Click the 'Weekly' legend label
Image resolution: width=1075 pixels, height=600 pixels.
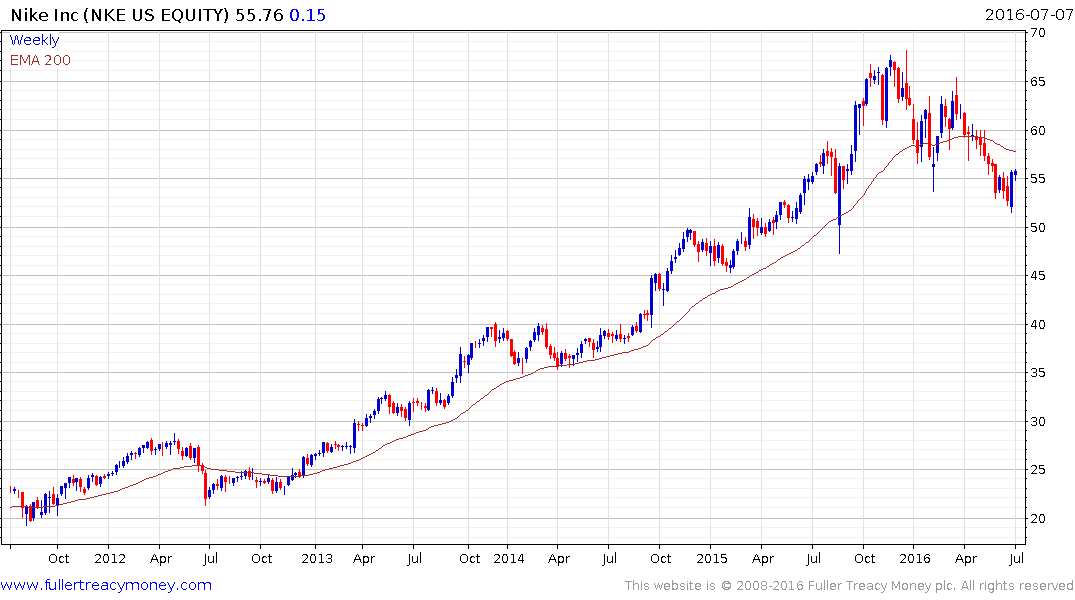[34, 40]
